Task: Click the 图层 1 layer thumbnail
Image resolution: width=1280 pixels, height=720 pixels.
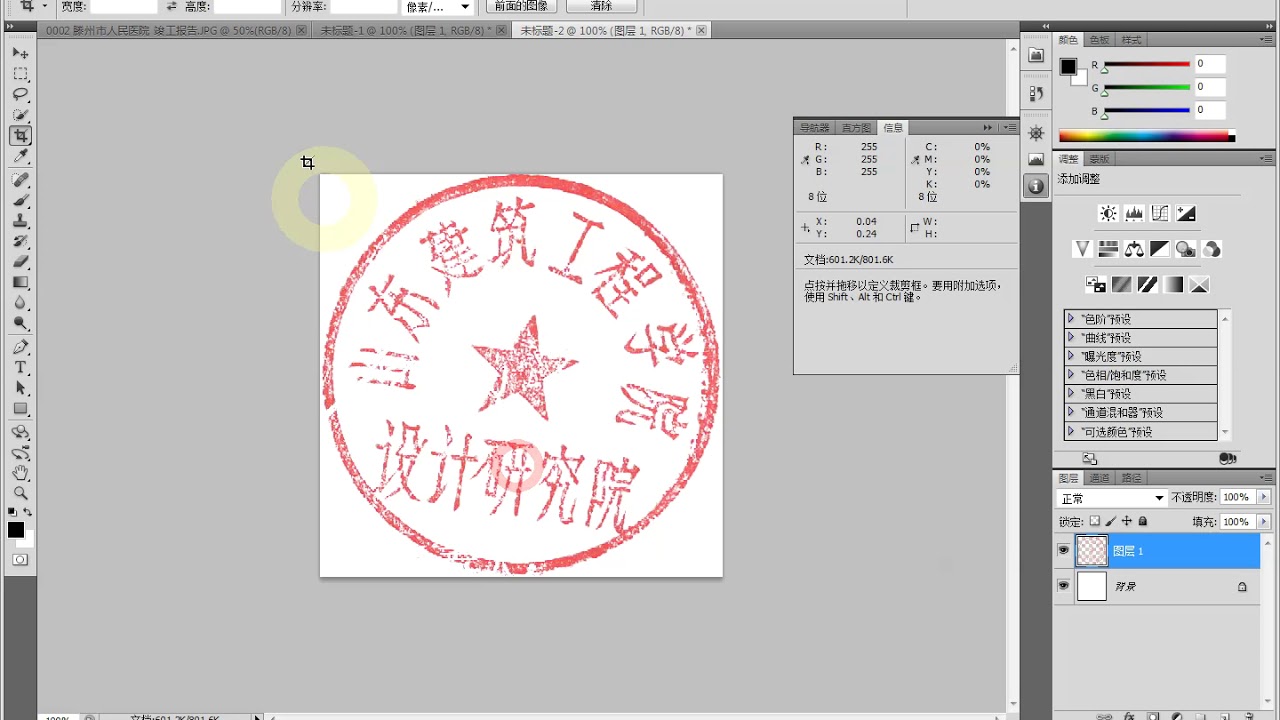Action: (x=1092, y=550)
